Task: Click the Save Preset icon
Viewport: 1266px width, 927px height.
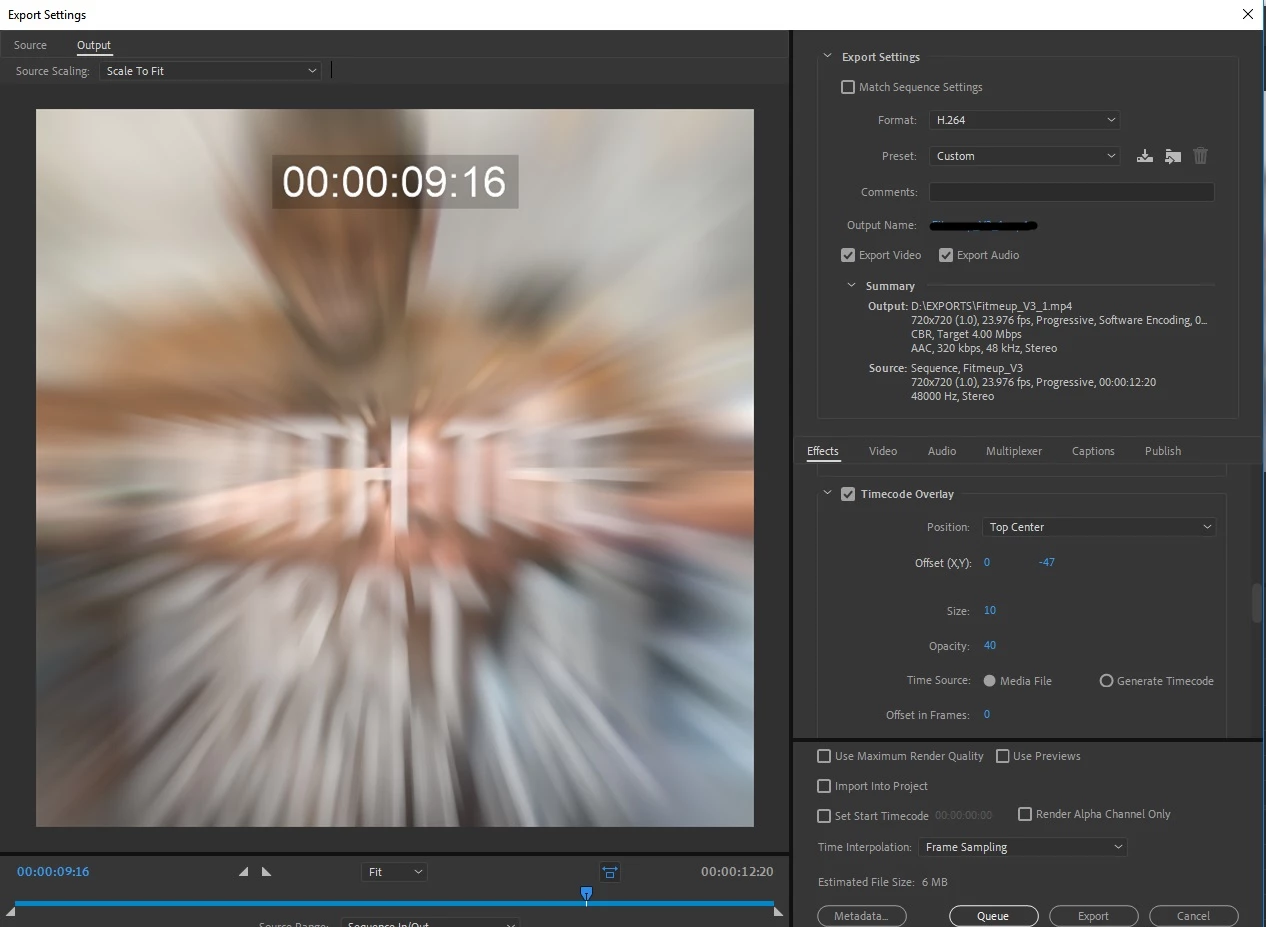Action: 1145,156
